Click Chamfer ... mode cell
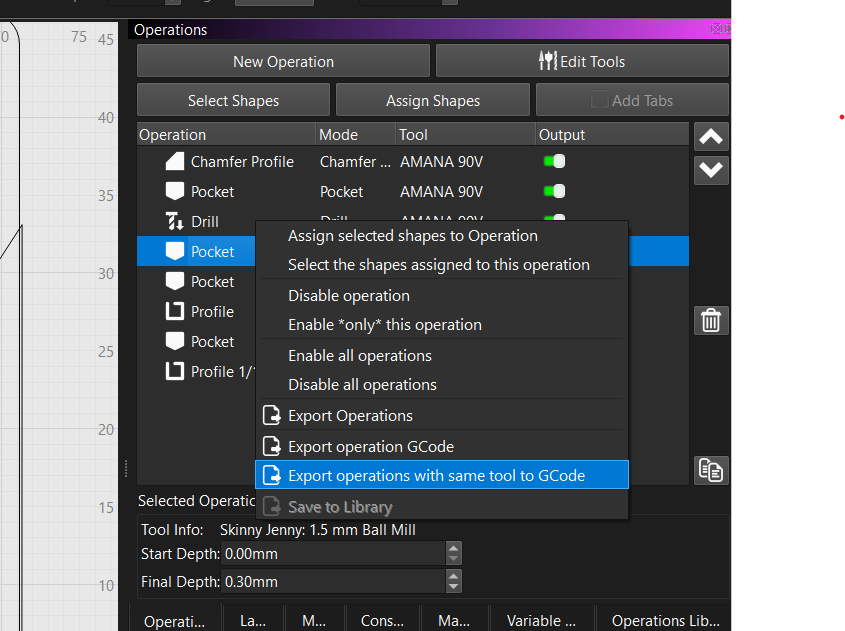The height and width of the screenshot is (631, 845). tap(355, 162)
